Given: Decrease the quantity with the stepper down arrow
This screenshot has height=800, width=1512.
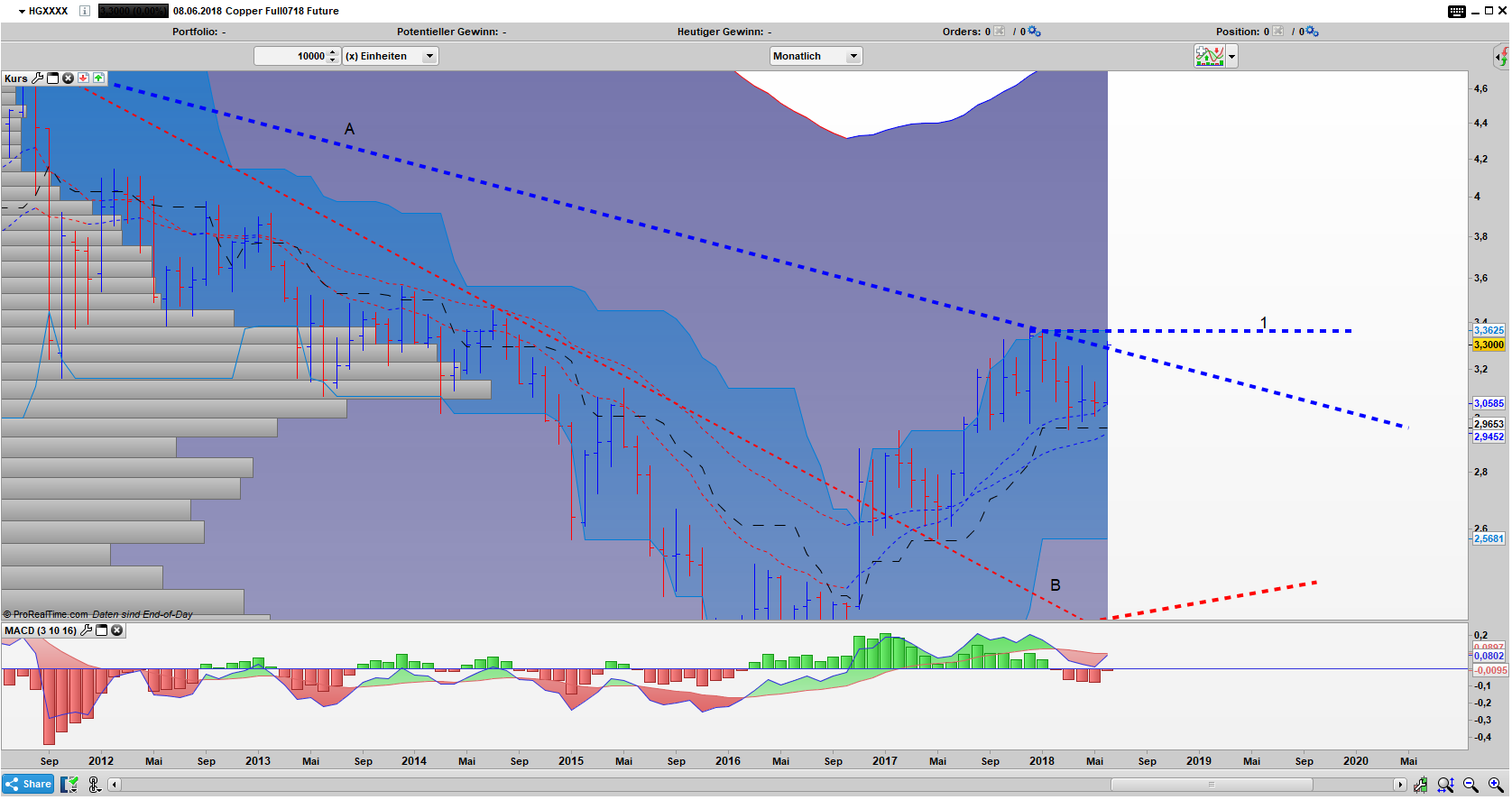Looking at the screenshot, I should tap(333, 60).
